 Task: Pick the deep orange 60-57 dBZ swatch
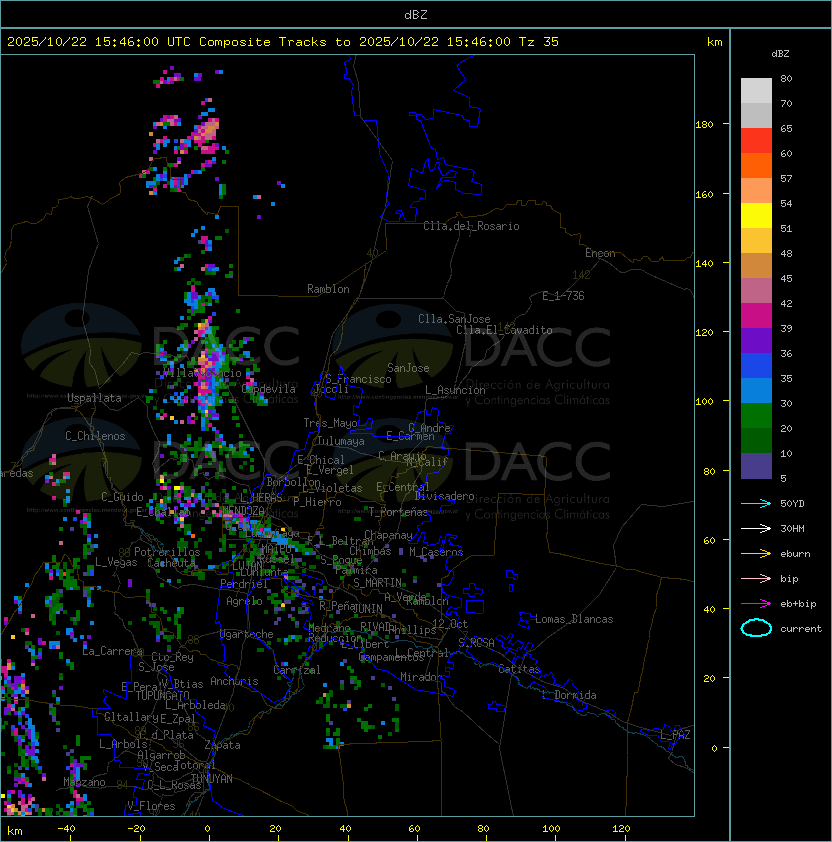point(756,165)
